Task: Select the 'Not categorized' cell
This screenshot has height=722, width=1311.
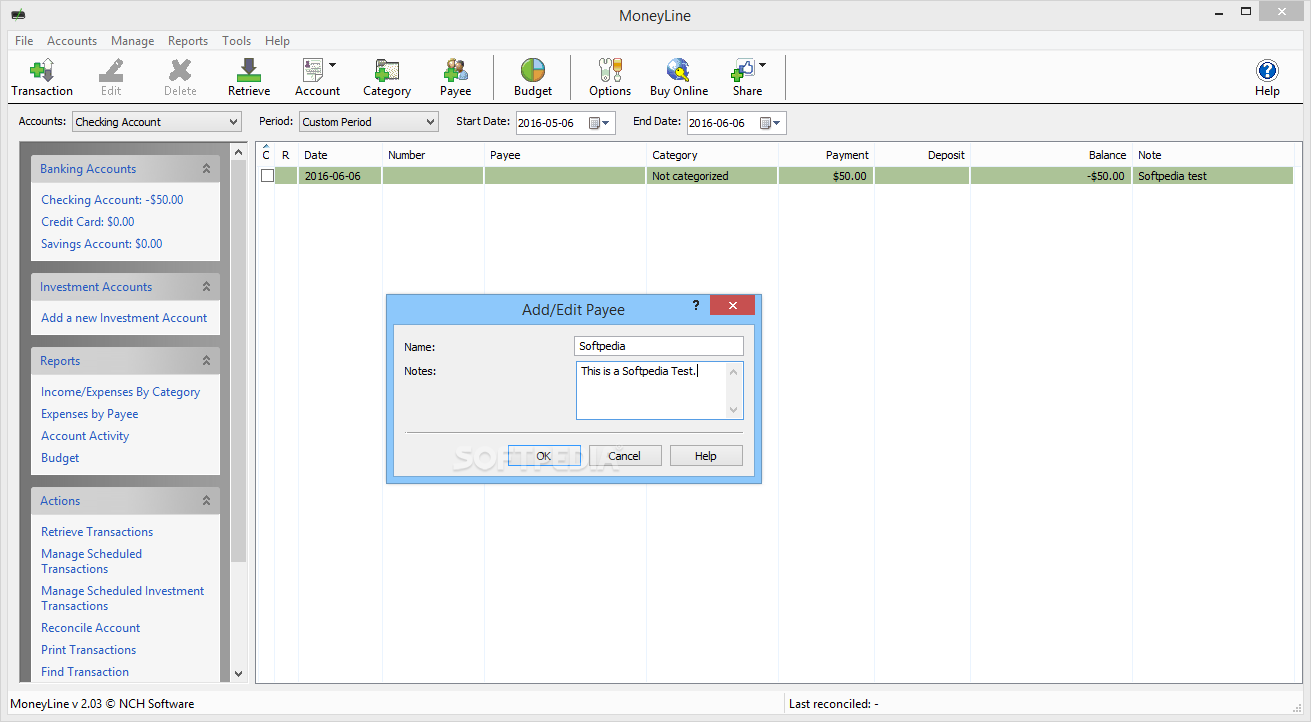Action: (712, 176)
